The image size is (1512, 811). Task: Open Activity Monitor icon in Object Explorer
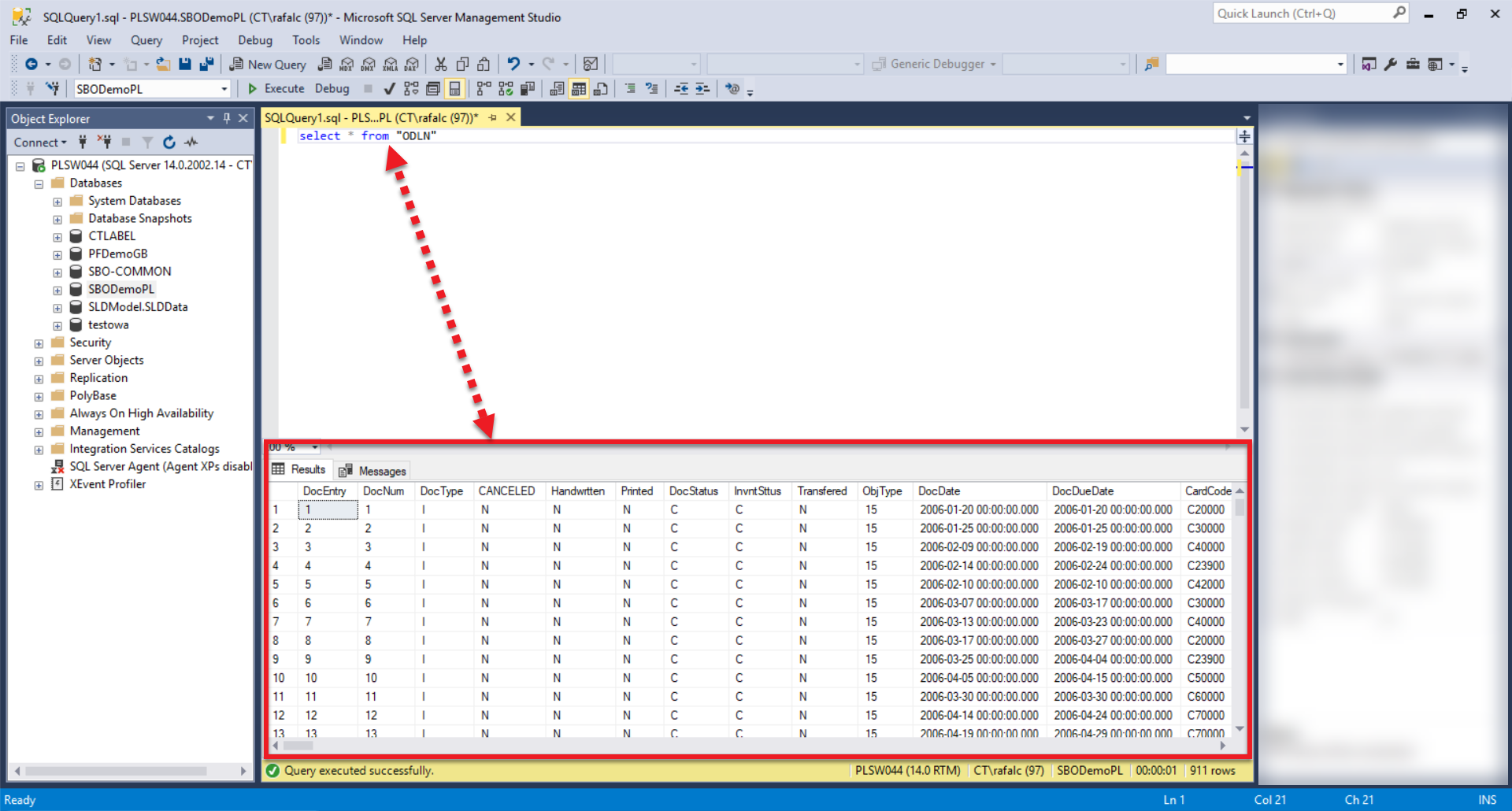pyautogui.click(x=191, y=143)
